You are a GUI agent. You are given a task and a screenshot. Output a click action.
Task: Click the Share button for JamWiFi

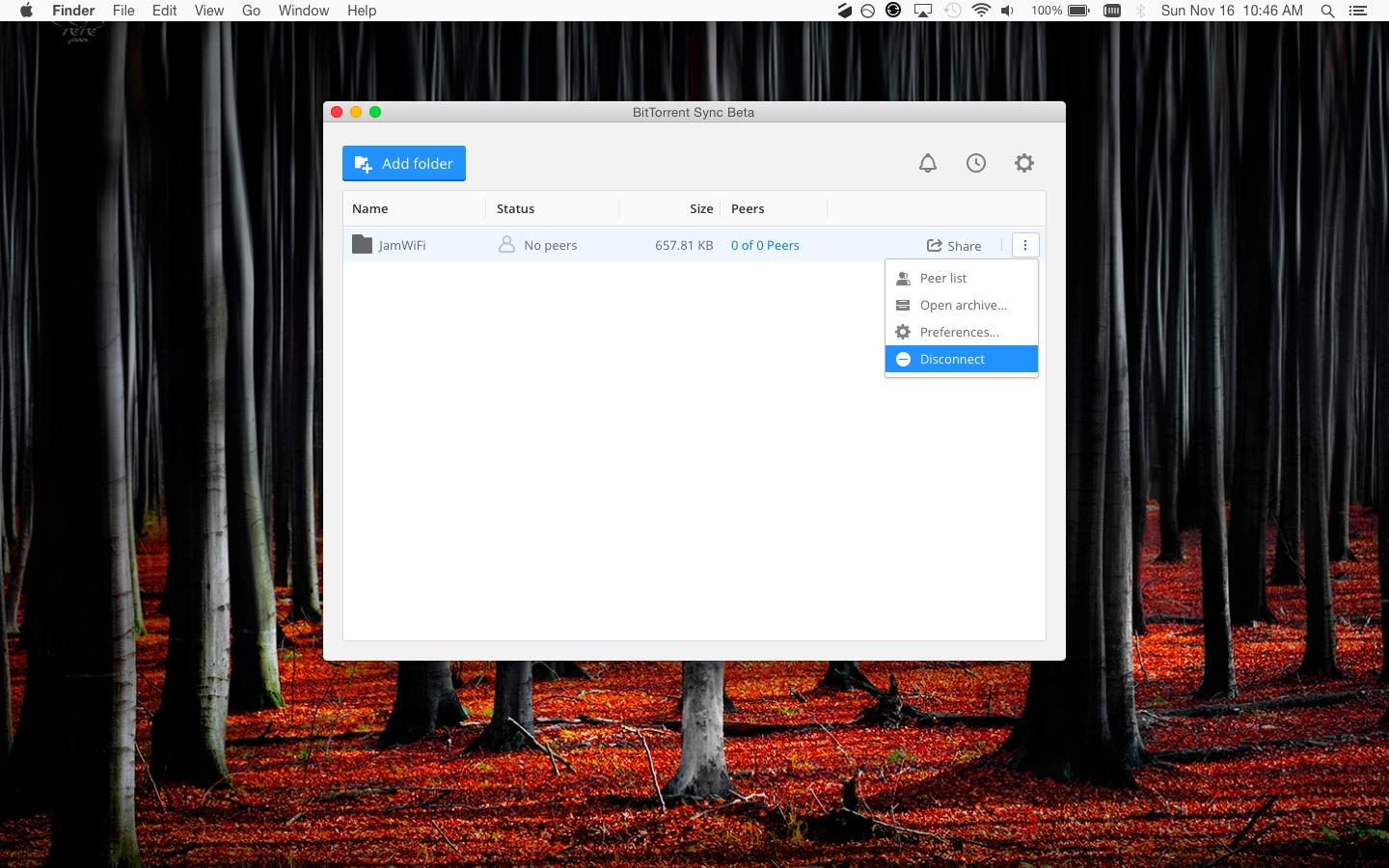point(954,245)
